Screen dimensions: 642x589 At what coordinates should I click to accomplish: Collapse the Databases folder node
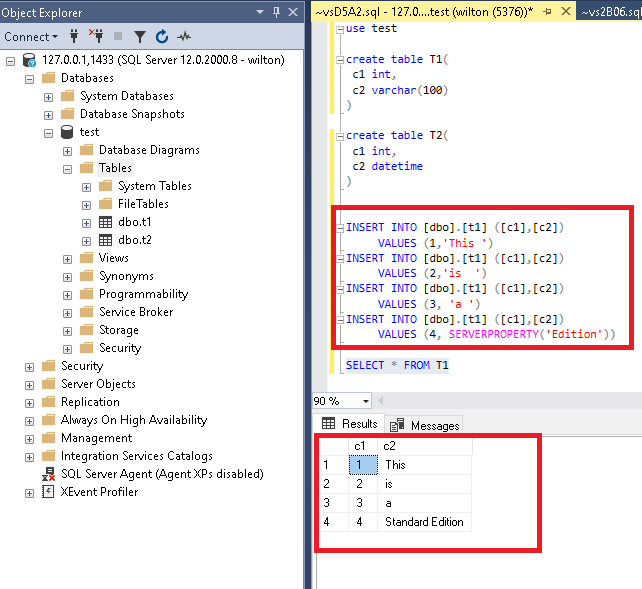click(x=29, y=79)
